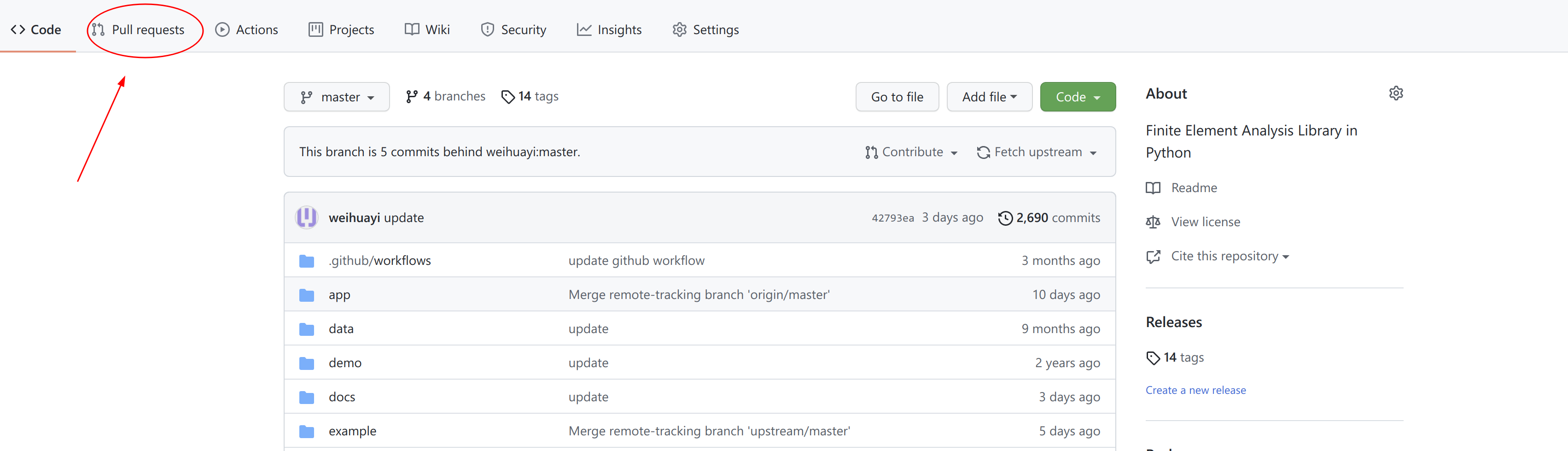Viewport: 1568px width, 451px height.
Task: Click the tag icon beside 14 tags near branches
Action: 507,97
